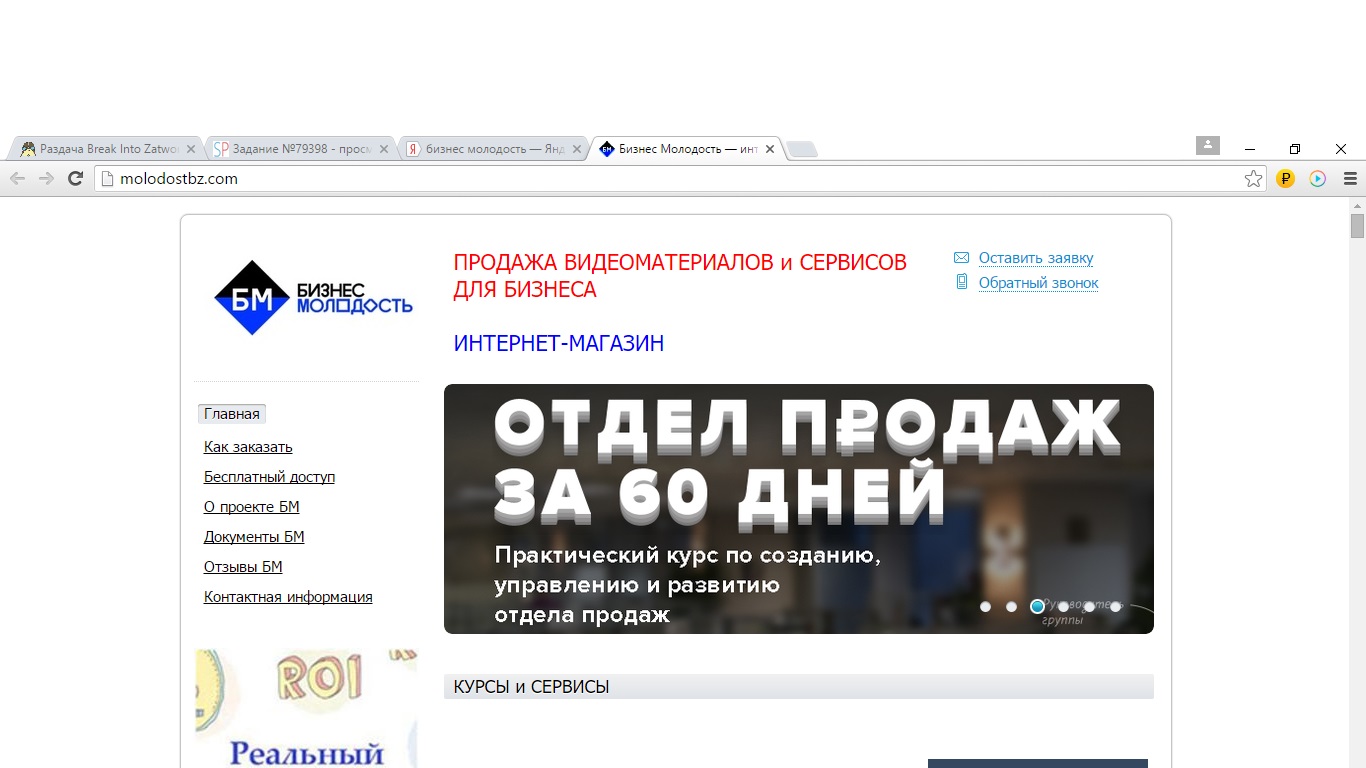Click the envelope icon beside 'Оставить заявку'
Viewport: 1366px width, 768px height.
(x=962, y=258)
